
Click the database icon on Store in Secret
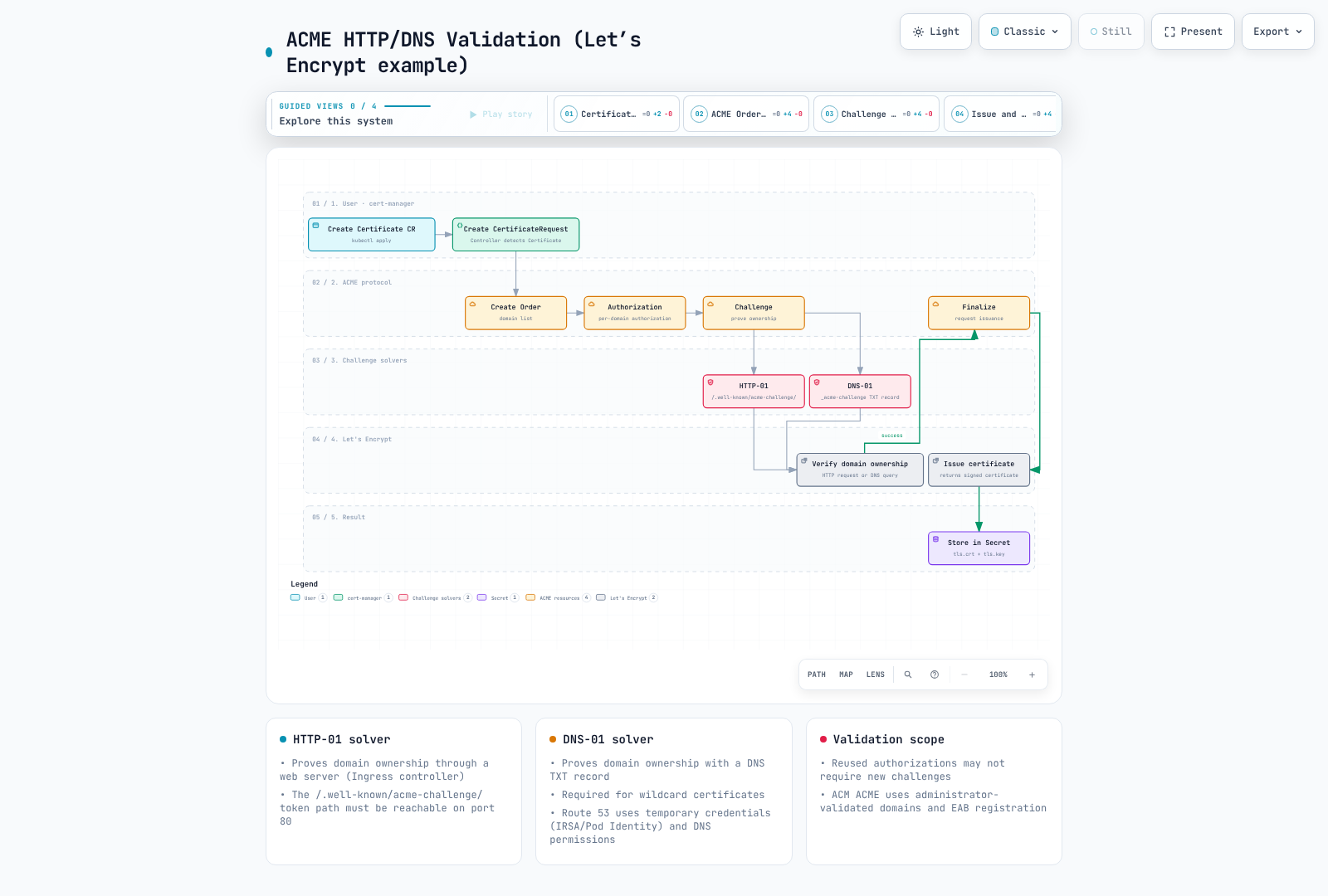(935, 539)
